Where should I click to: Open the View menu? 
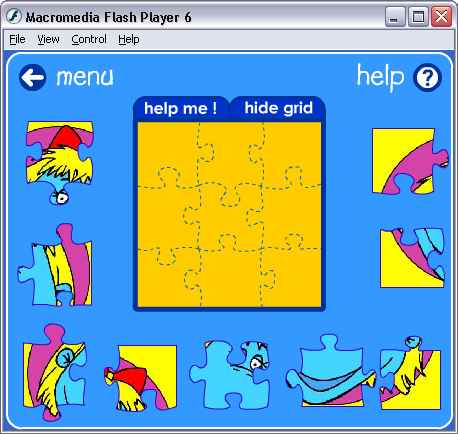(48, 39)
